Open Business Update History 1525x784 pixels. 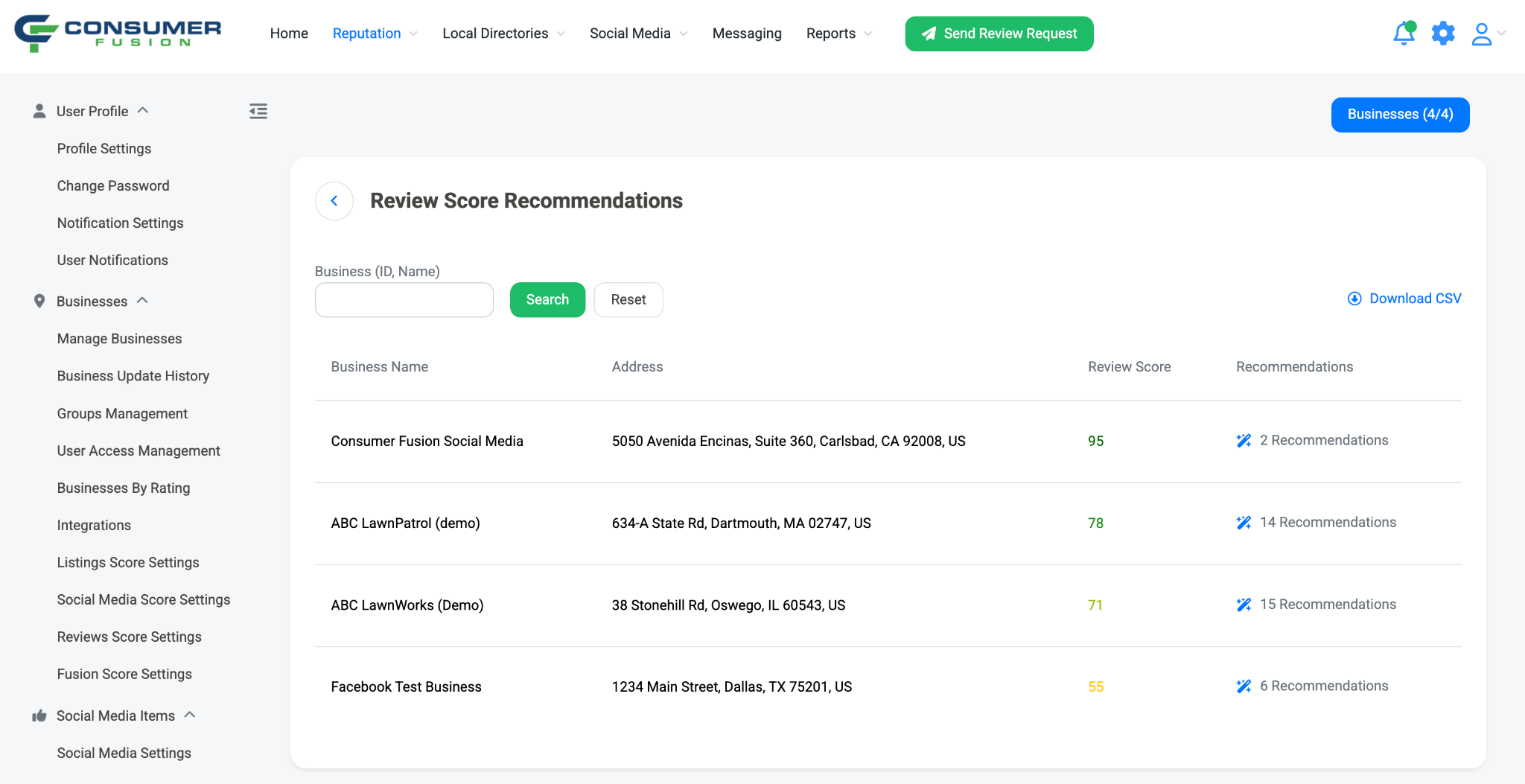(133, 376)
